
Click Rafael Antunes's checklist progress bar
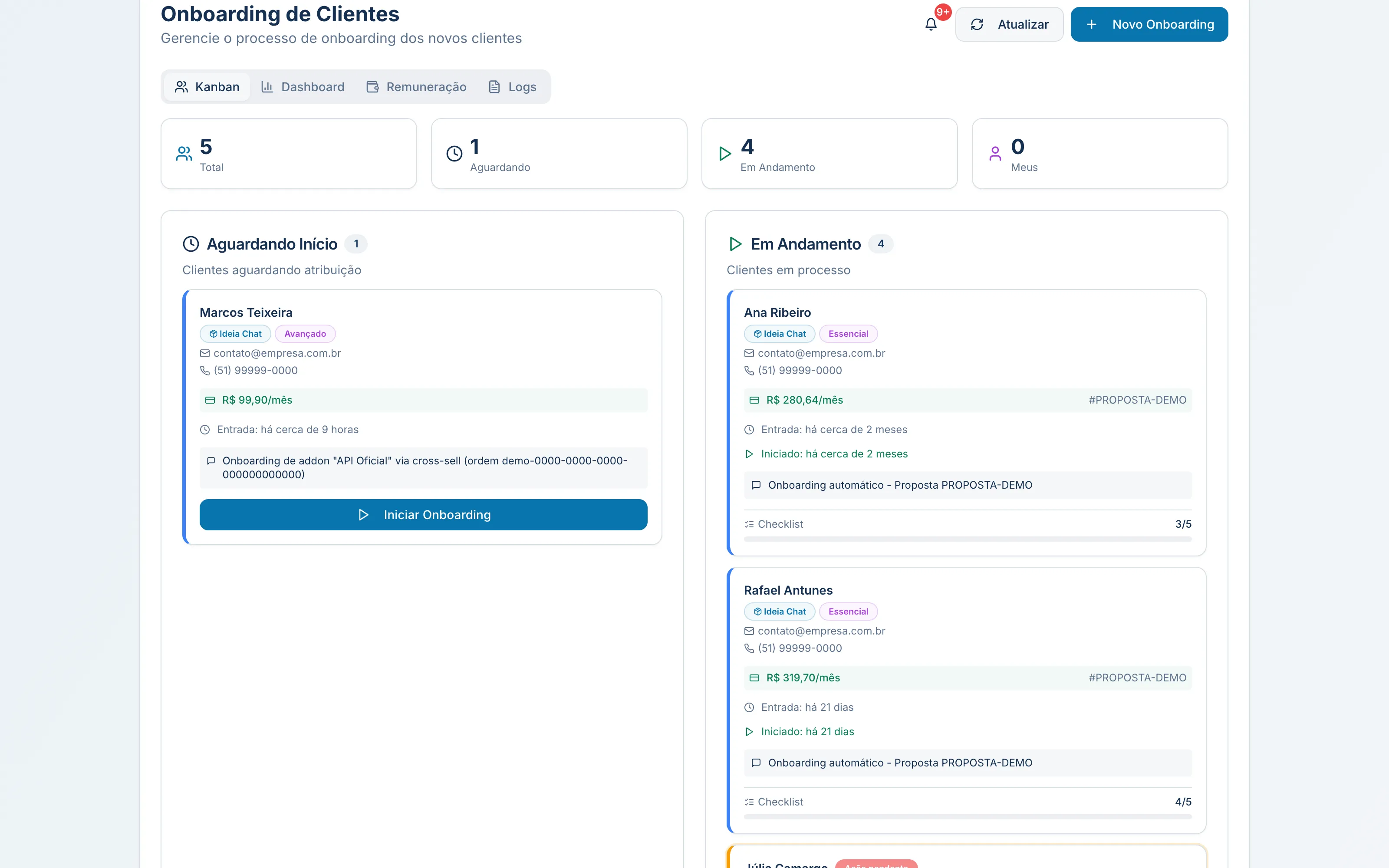(968, 817)
